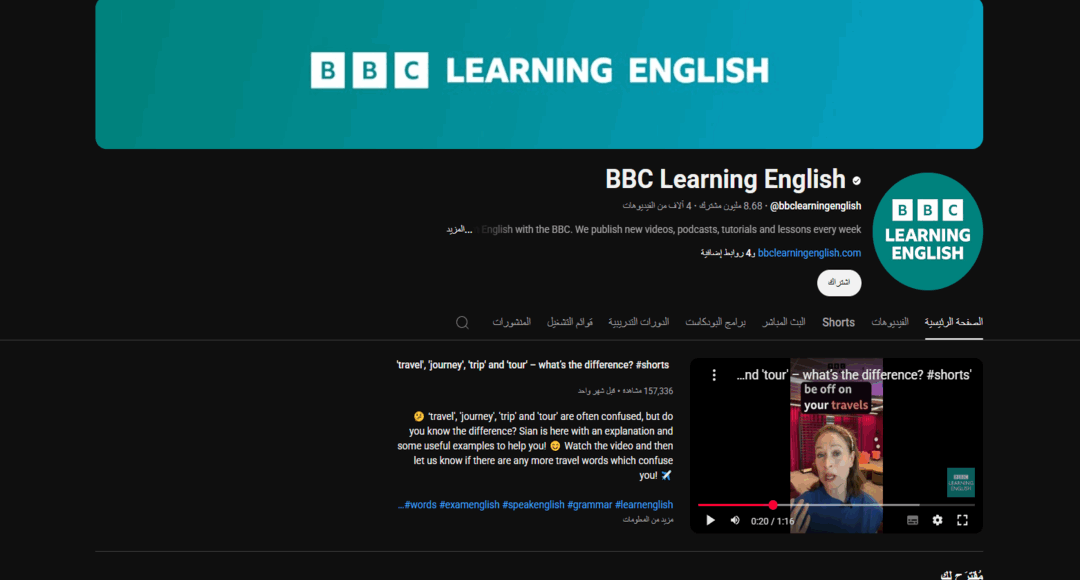The height and width of the screenshot is (580, 1080).
Task: Click the BBC Learning English banner logo
Action: coord(540,71)
